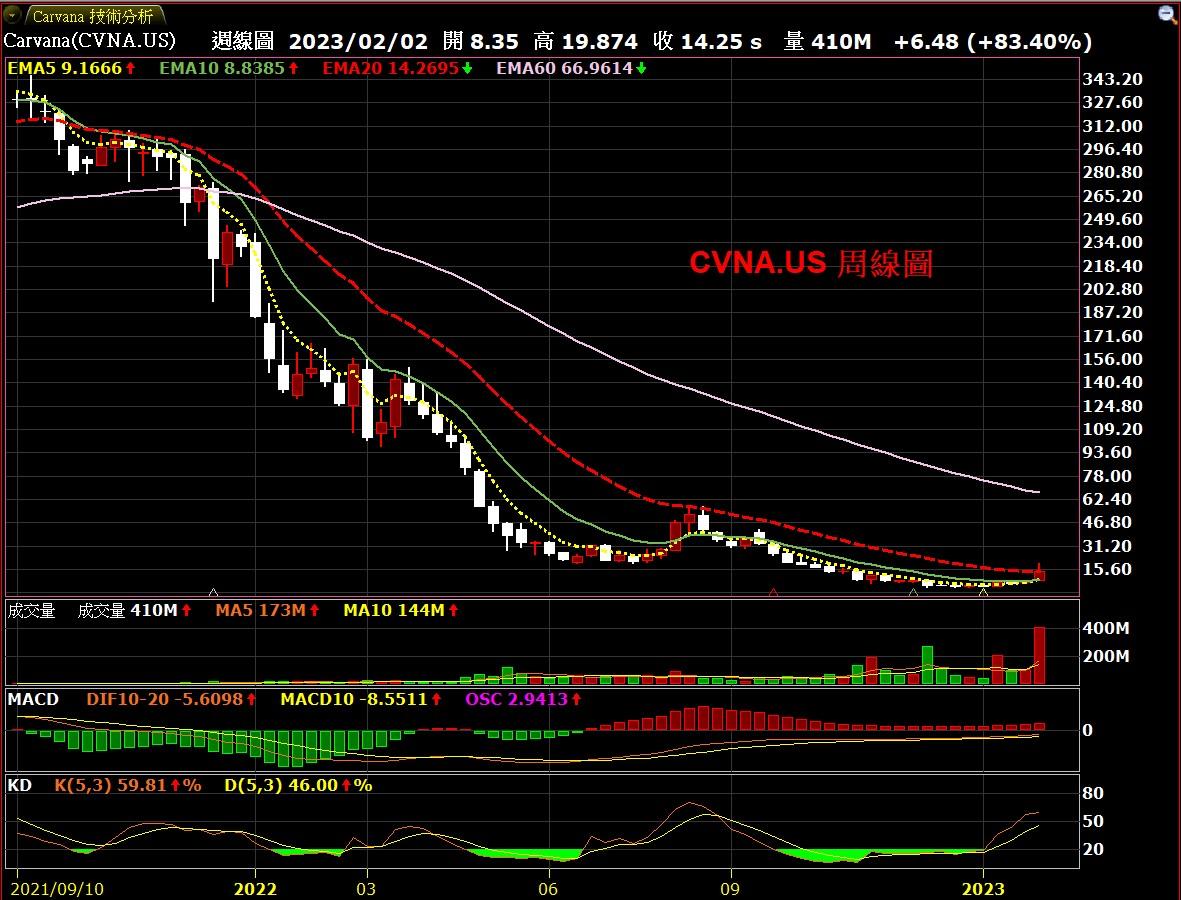Click the Carvana(CVNA.US) stock name
The image size is (1181, 900).
pos(90,40)
